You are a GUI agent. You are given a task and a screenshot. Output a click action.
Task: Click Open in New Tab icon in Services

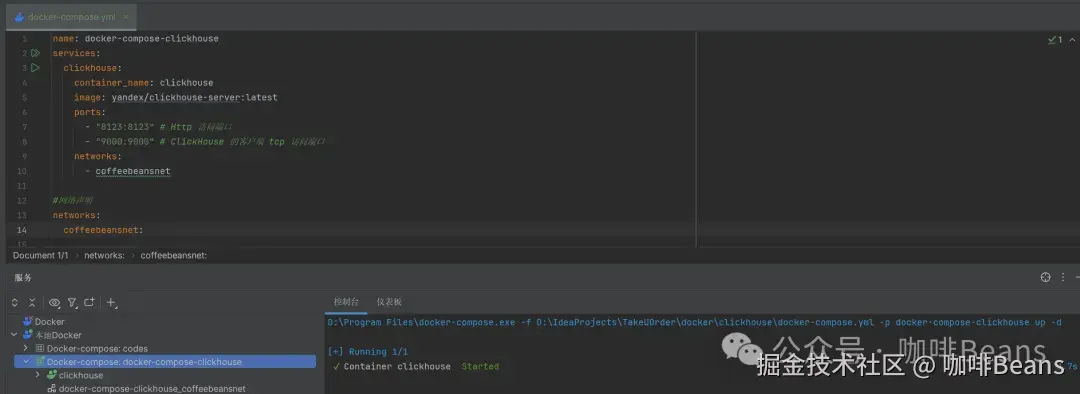(90, 302)
